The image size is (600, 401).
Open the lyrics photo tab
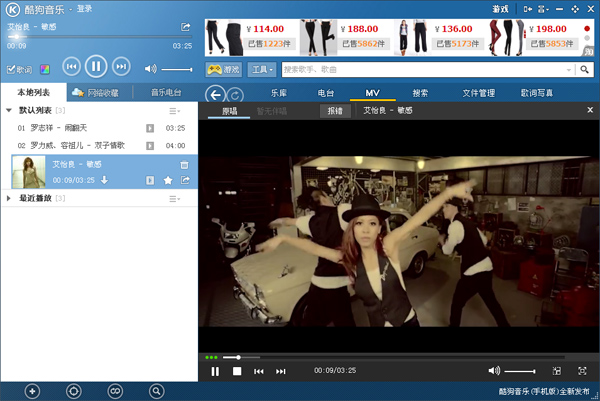(537, 93)
